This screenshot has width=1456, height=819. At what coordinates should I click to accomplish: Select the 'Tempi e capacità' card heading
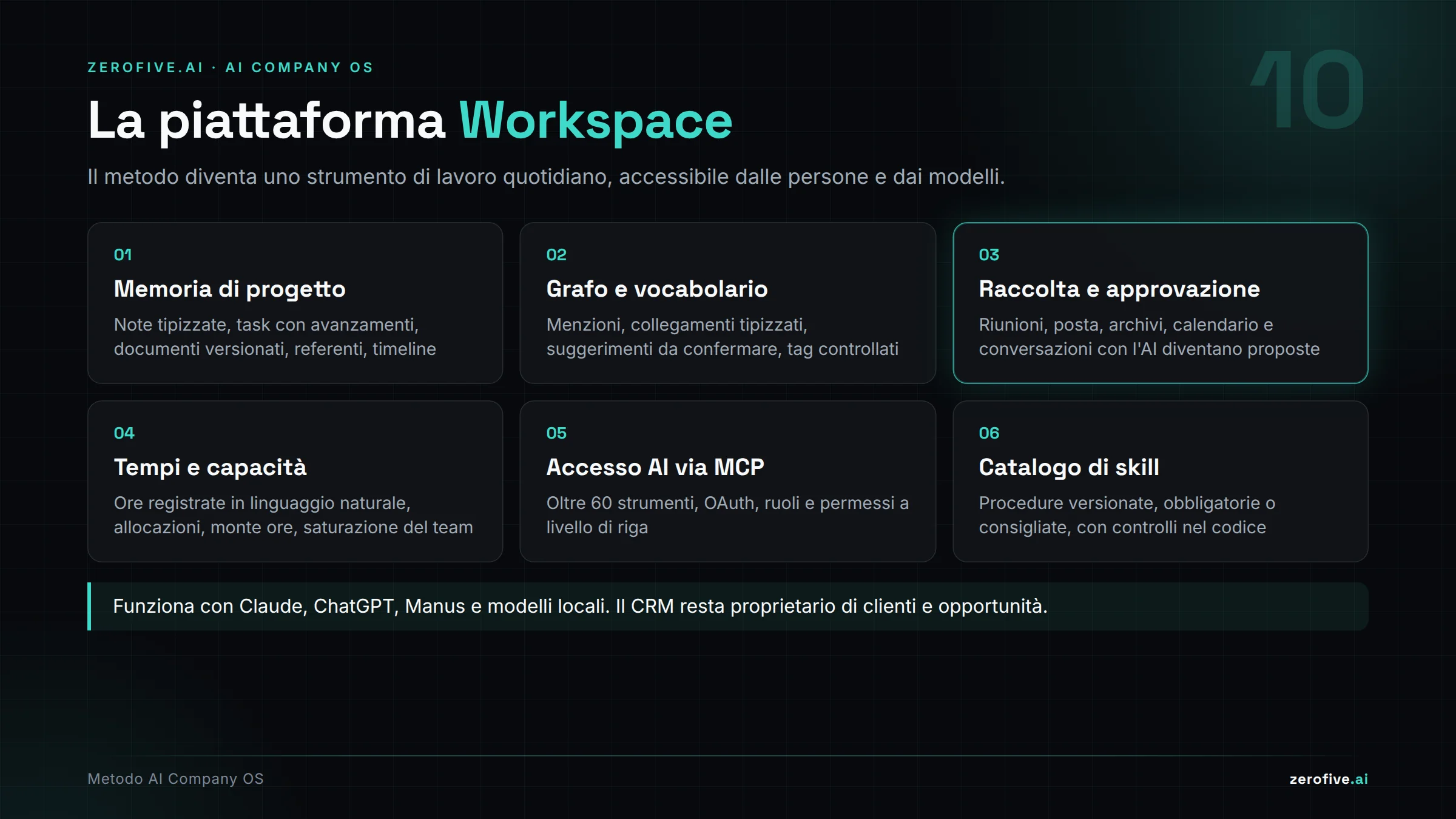211,467
